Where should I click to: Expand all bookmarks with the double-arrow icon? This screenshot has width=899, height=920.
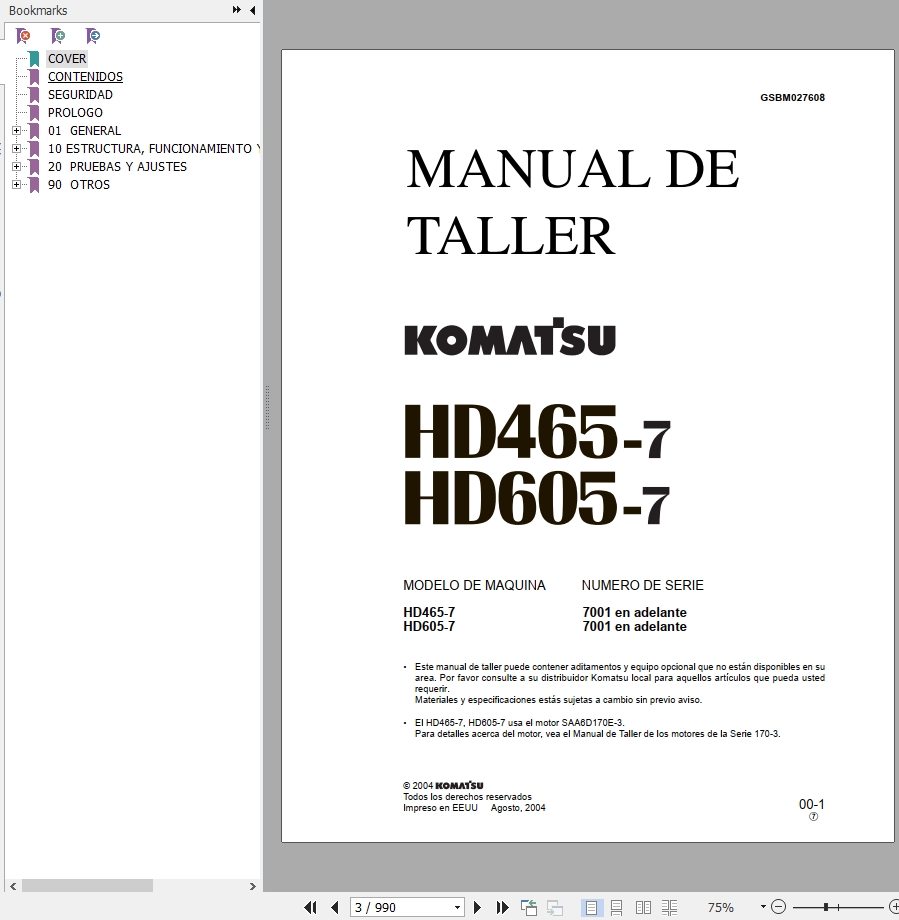pyautogui.click(x=236, y=10)
